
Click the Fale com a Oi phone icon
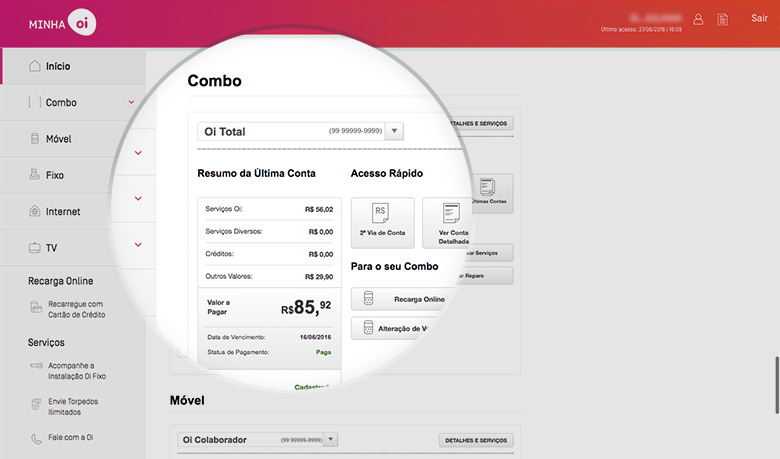[x=36, y=439]
